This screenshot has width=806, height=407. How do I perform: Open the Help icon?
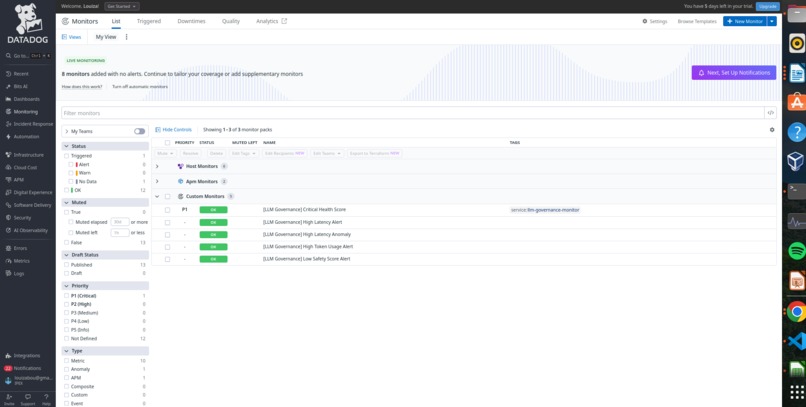click(46, 399)
